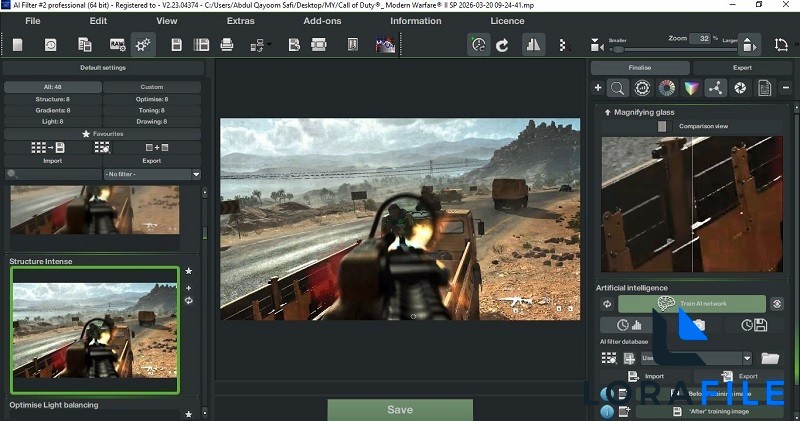Select the Toning: 8 preset category
800x421 pixels.
152,110
